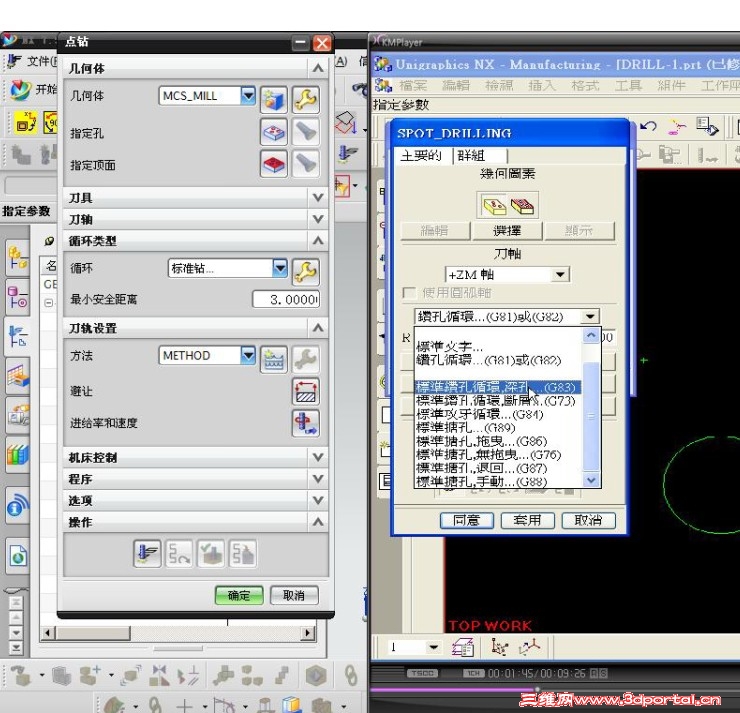Select 標準鑽孔循環,深孔 (G83) list entry
This screenshot has height=713, width=740.
pyautogui.click(x=498, y=387)
